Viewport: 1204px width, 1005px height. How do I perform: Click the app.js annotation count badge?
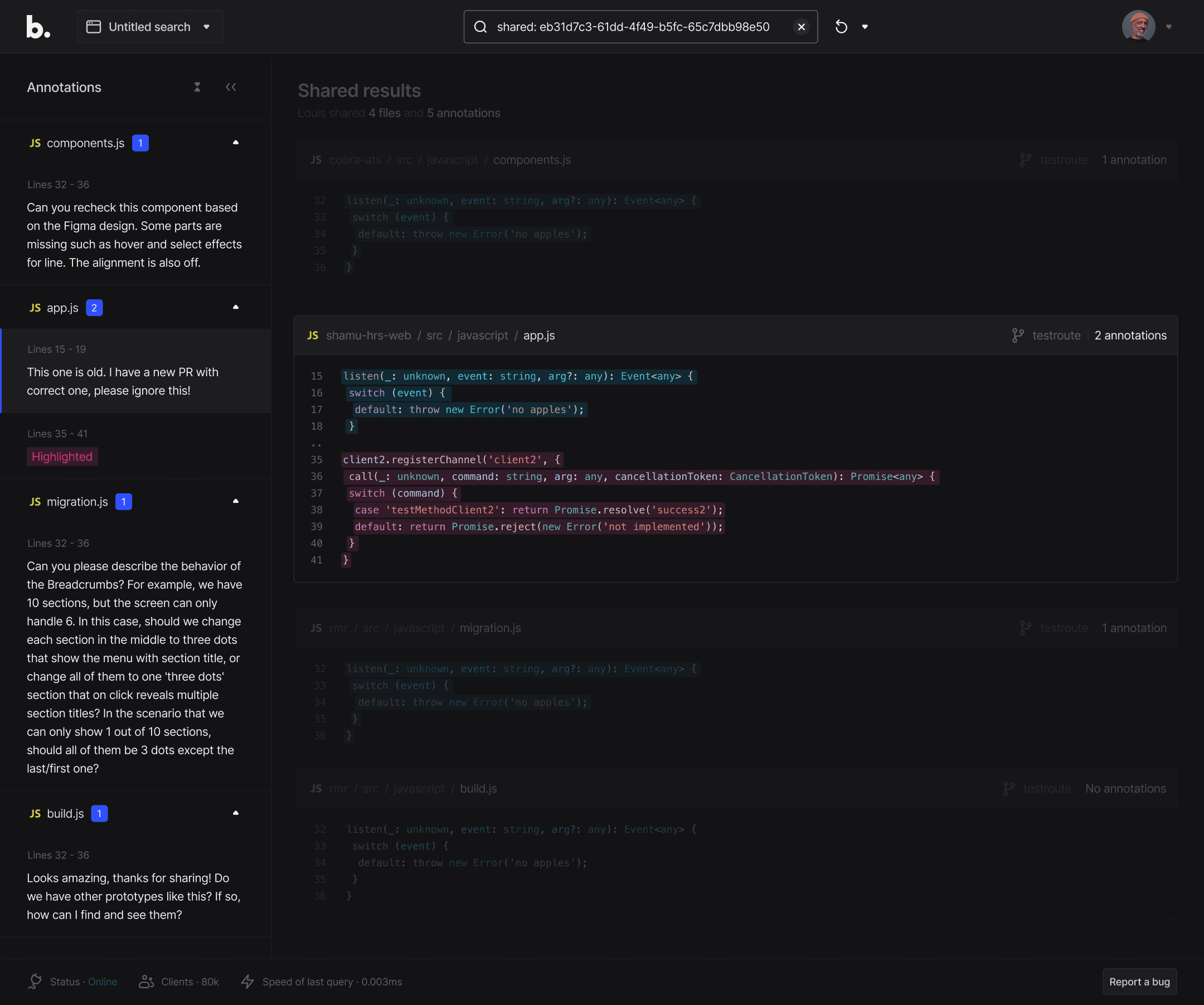point(94,308)
